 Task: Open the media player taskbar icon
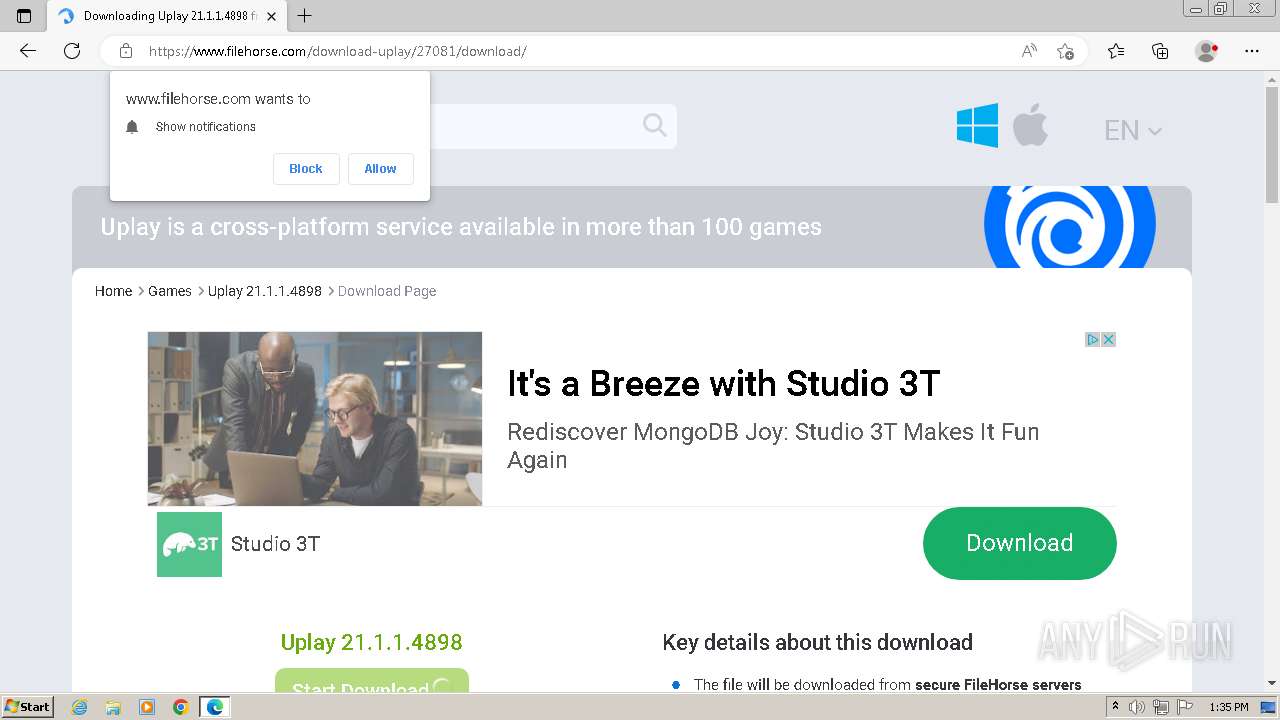click(x=147, y=707)
